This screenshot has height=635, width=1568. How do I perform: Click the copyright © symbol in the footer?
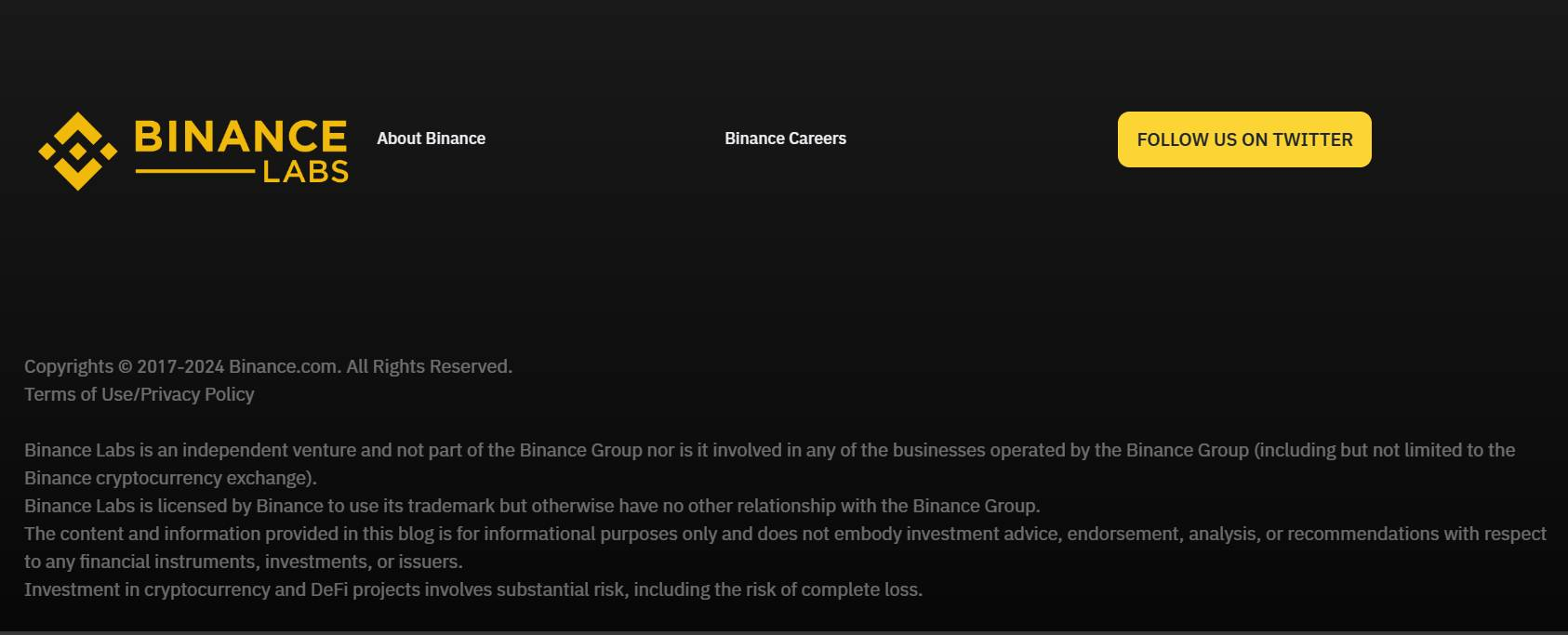point(126,366)
